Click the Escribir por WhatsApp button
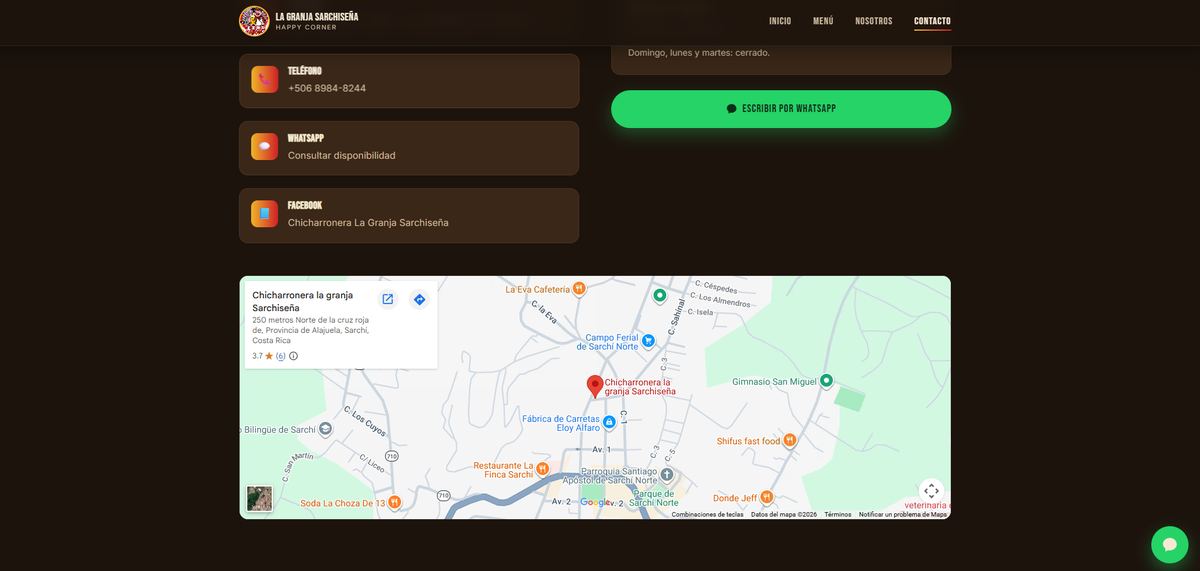1200x571 pixels. pyautogui.click(x=781, y=109)
